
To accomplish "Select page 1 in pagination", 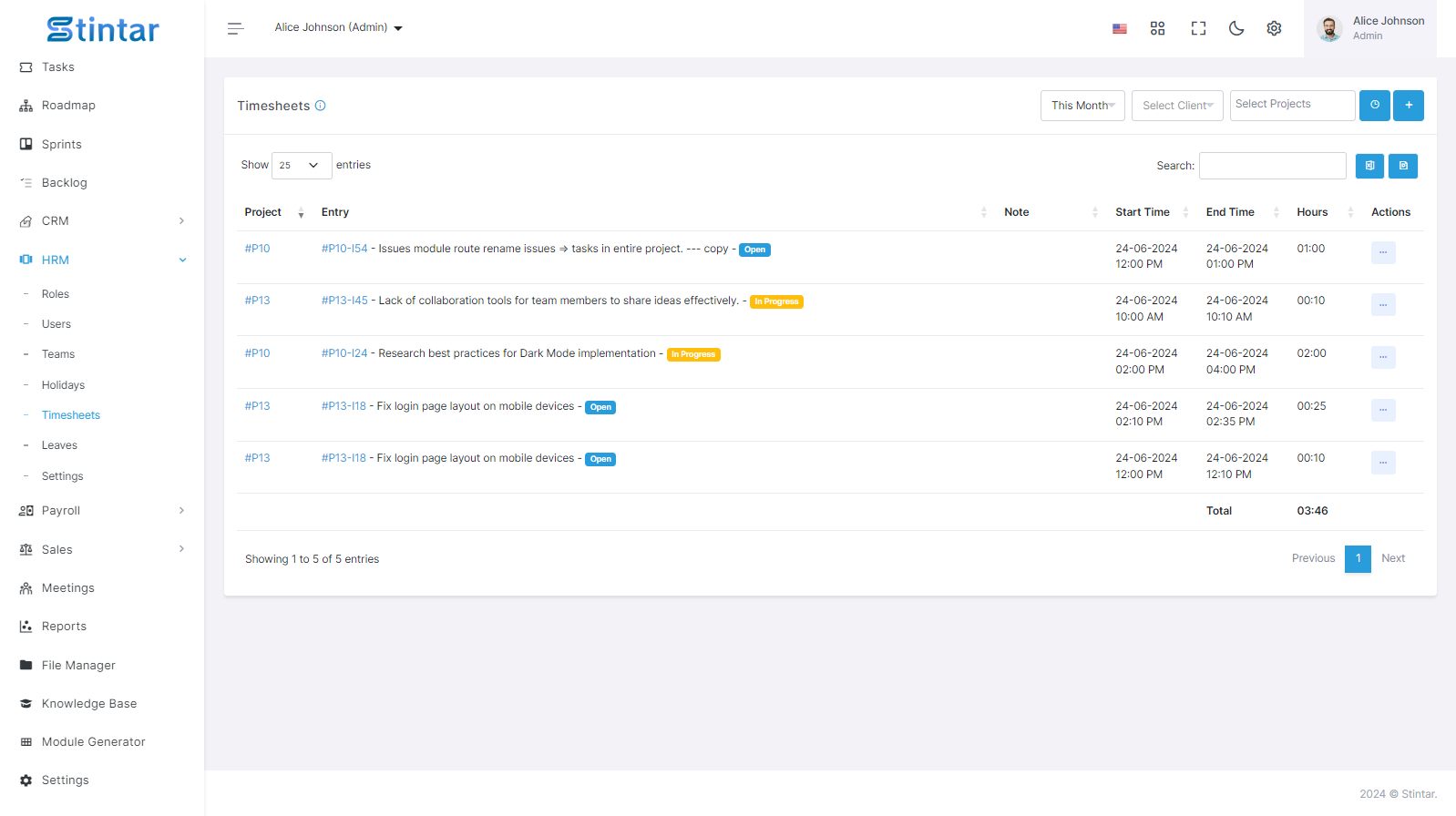I will coord(1358,558).
